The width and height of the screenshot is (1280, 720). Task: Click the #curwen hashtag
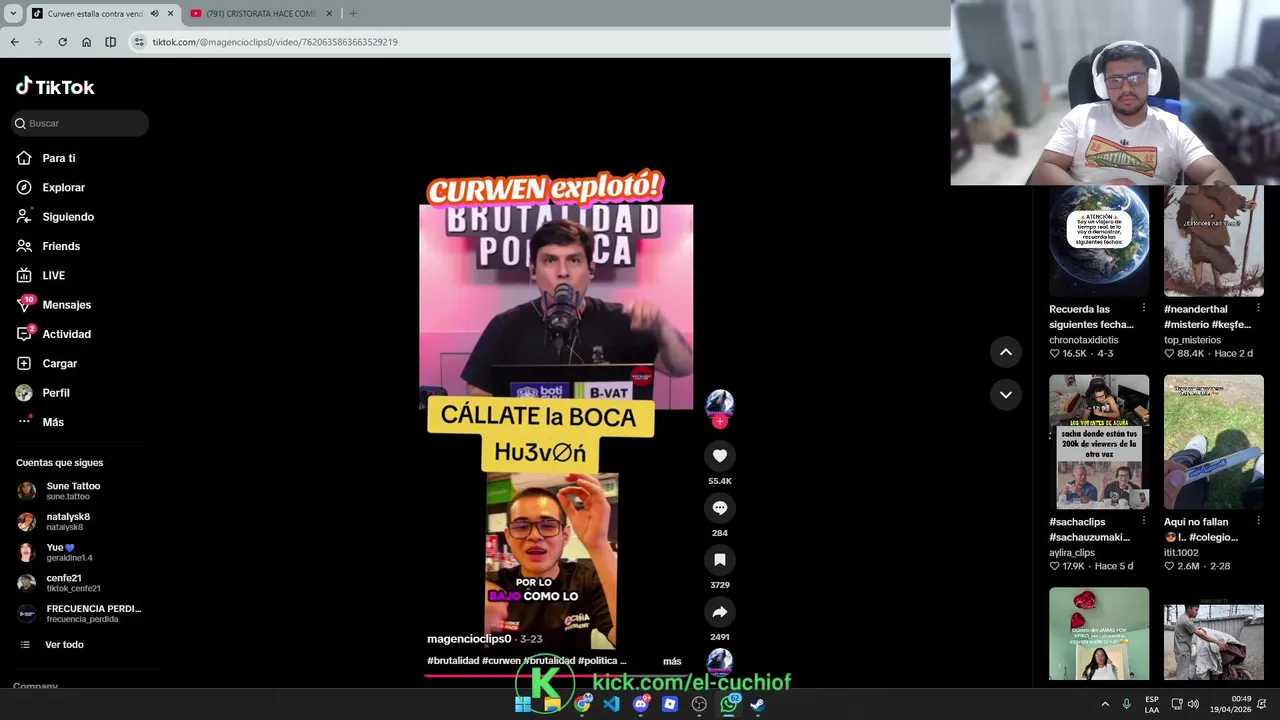(x=501, y=661)
